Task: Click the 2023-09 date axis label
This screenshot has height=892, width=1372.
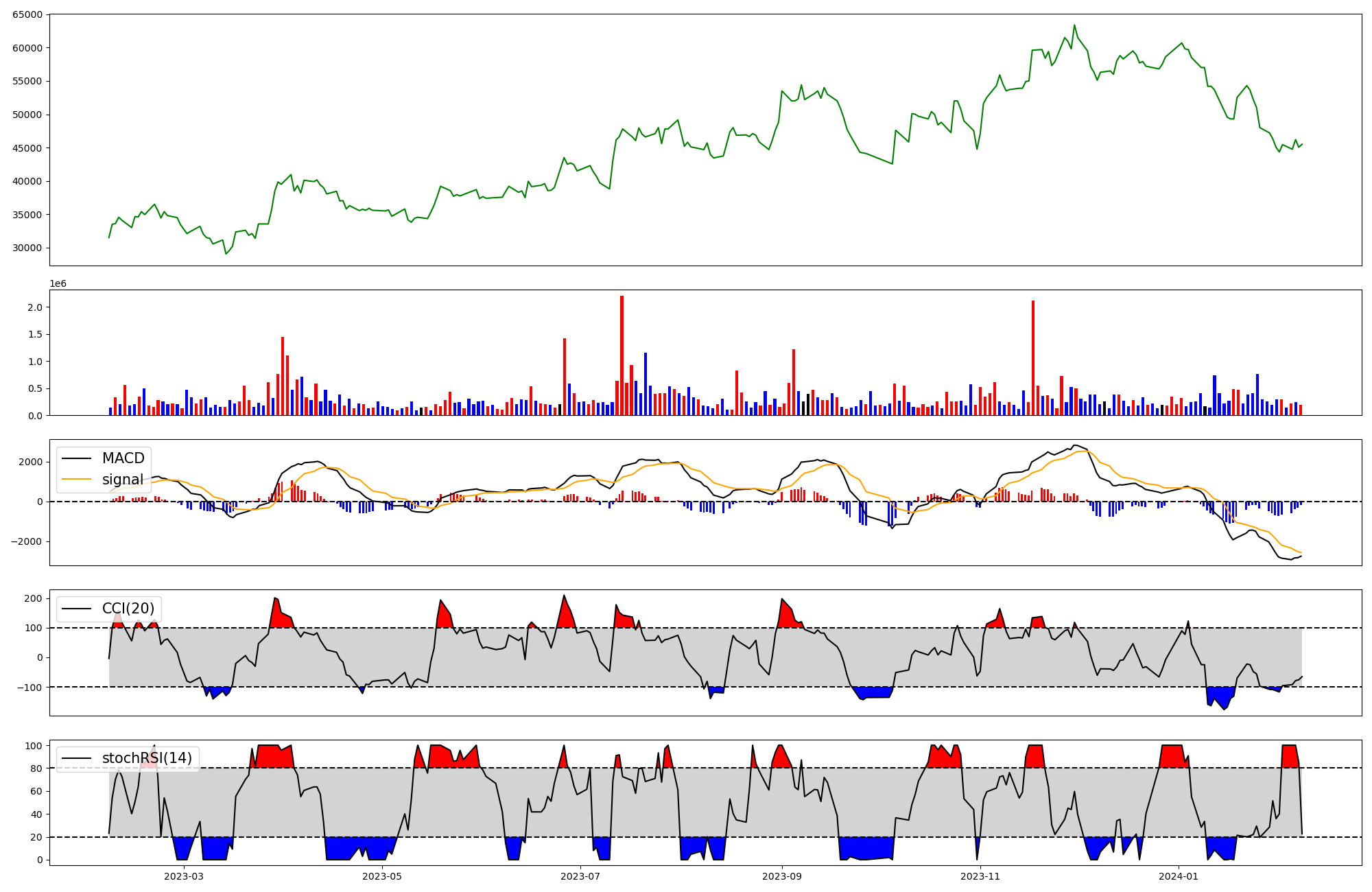Action: (782, 876)
